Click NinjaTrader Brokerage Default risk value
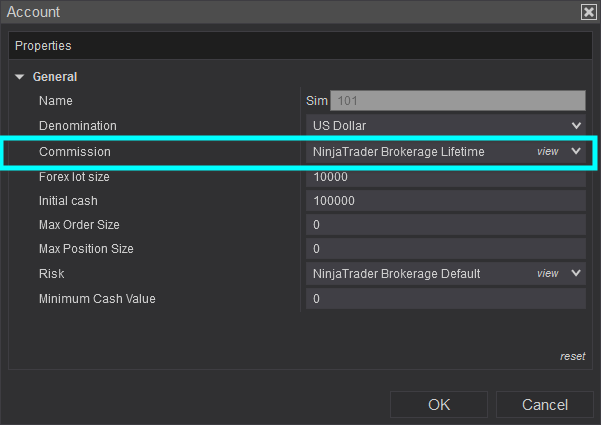 [x=396, y=274]
